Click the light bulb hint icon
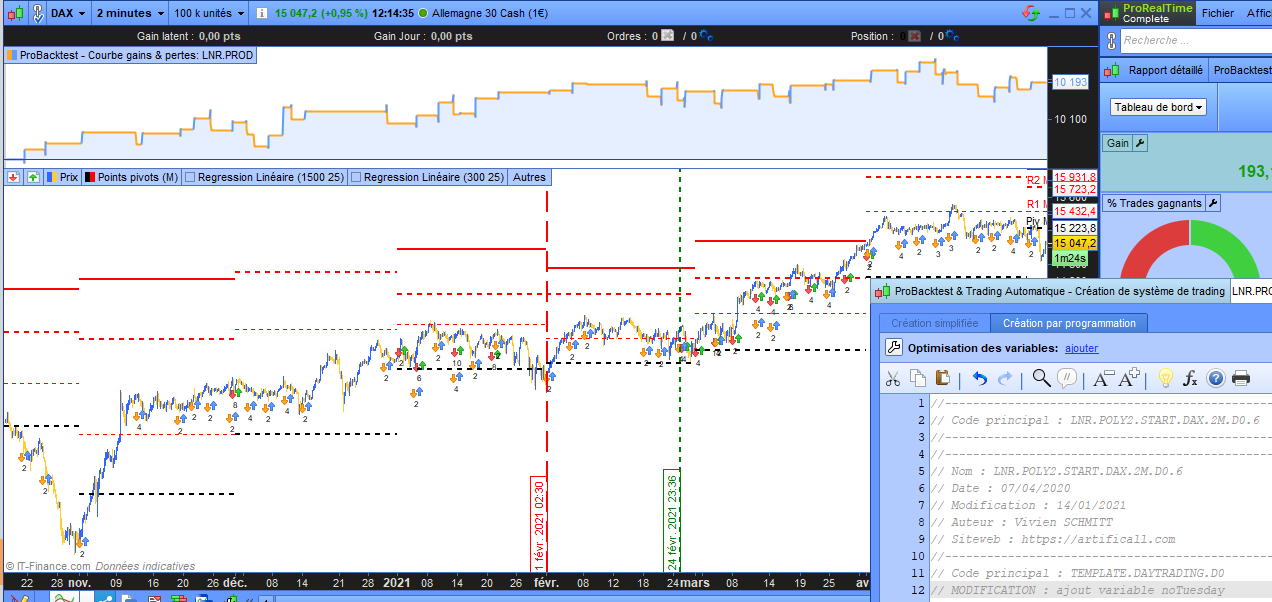This screenshot has height=602, width=1272. click(x=1165, y=378)
